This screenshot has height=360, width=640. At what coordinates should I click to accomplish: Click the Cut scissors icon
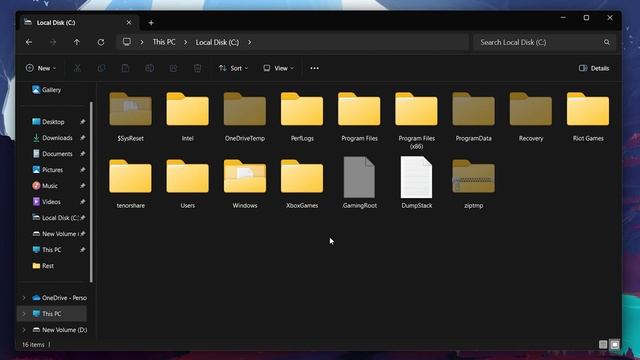click(77, 68)
